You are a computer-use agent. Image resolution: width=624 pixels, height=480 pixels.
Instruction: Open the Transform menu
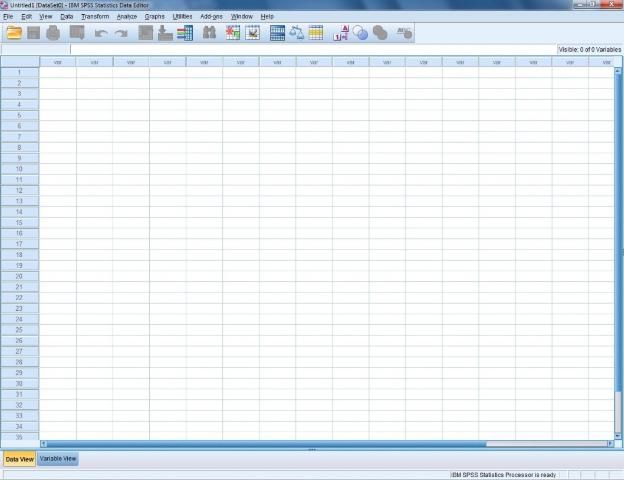(95, 17)
